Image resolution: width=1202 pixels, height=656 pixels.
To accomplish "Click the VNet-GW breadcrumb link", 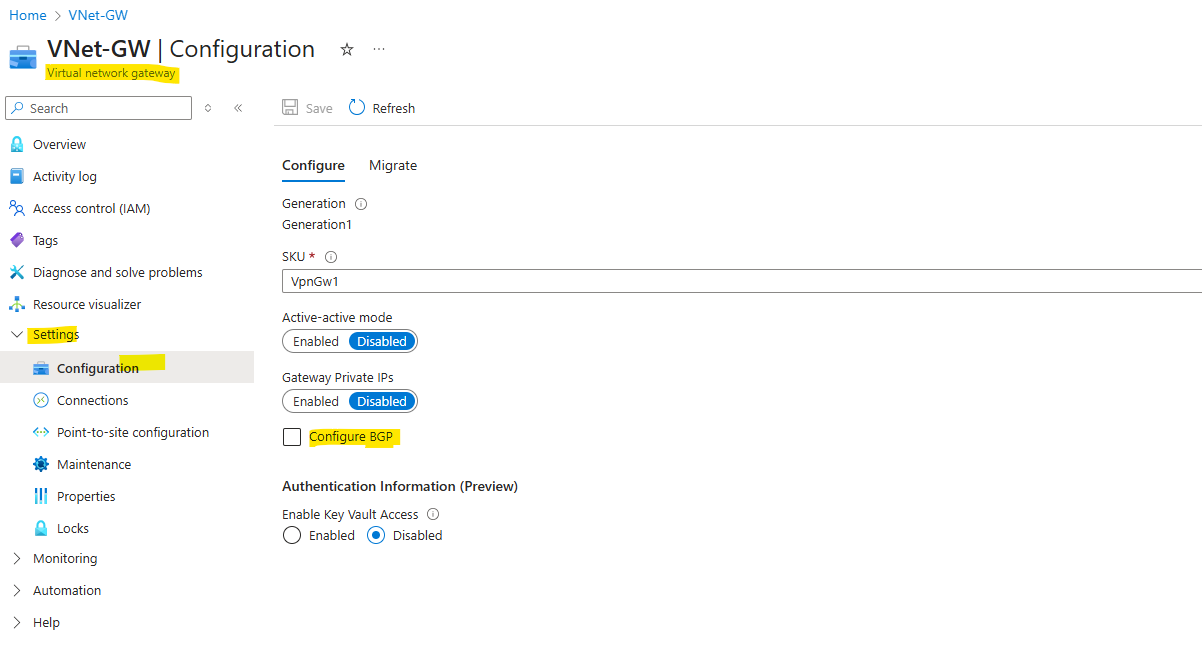I will click(x=98, y=15).
